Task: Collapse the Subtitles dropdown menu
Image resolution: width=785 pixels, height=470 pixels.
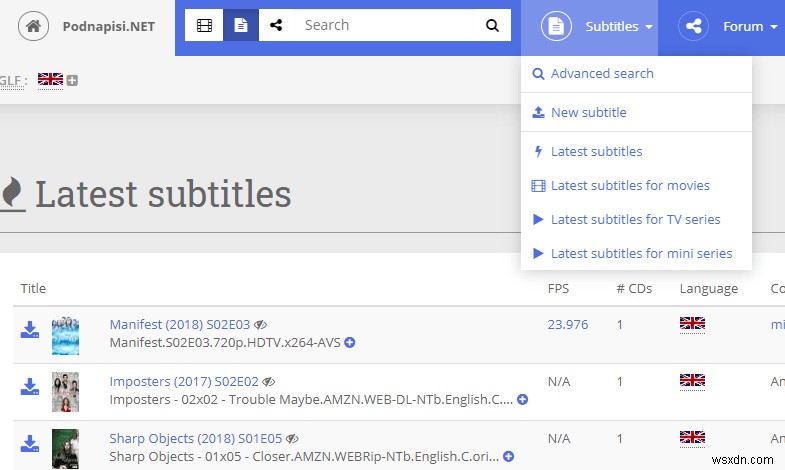Action: tap(619, 27)
